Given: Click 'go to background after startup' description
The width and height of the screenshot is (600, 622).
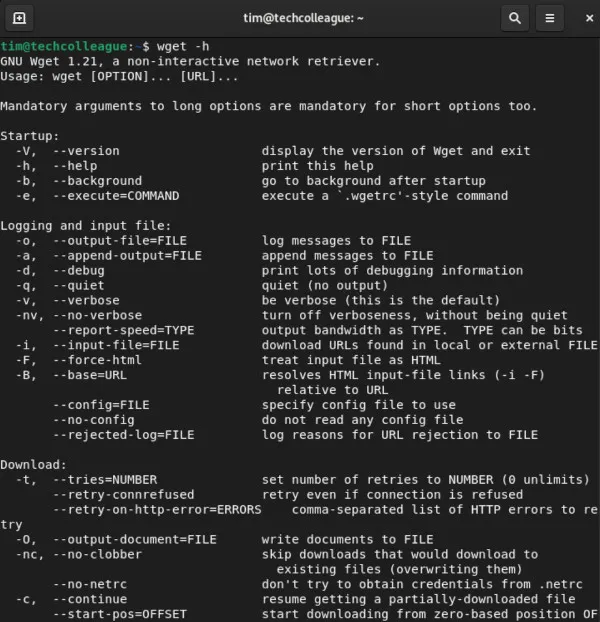Looking at the screenshot, I should [x=374, y=181].
